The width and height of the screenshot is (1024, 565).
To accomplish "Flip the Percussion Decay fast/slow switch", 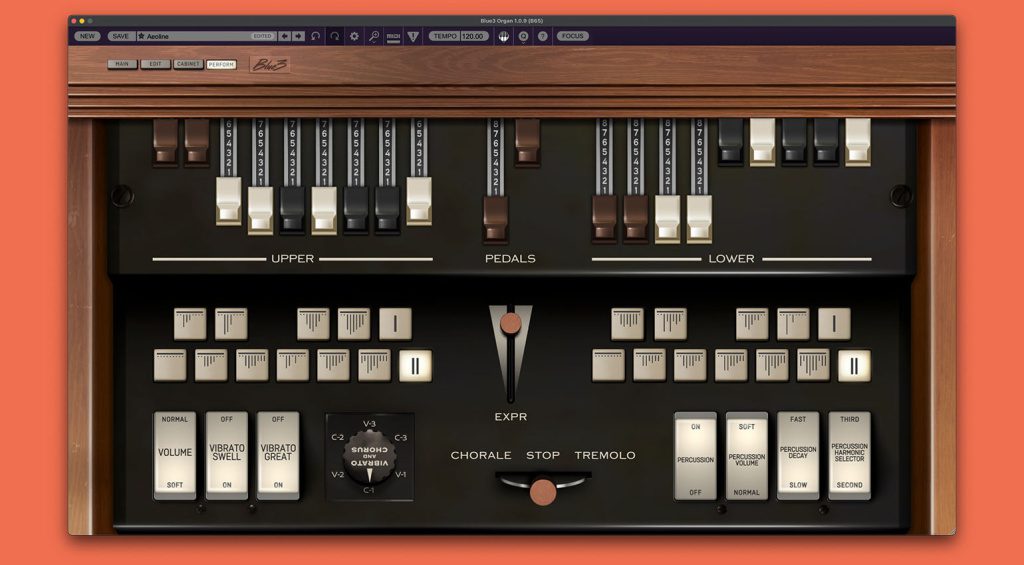I will [798, 456].
